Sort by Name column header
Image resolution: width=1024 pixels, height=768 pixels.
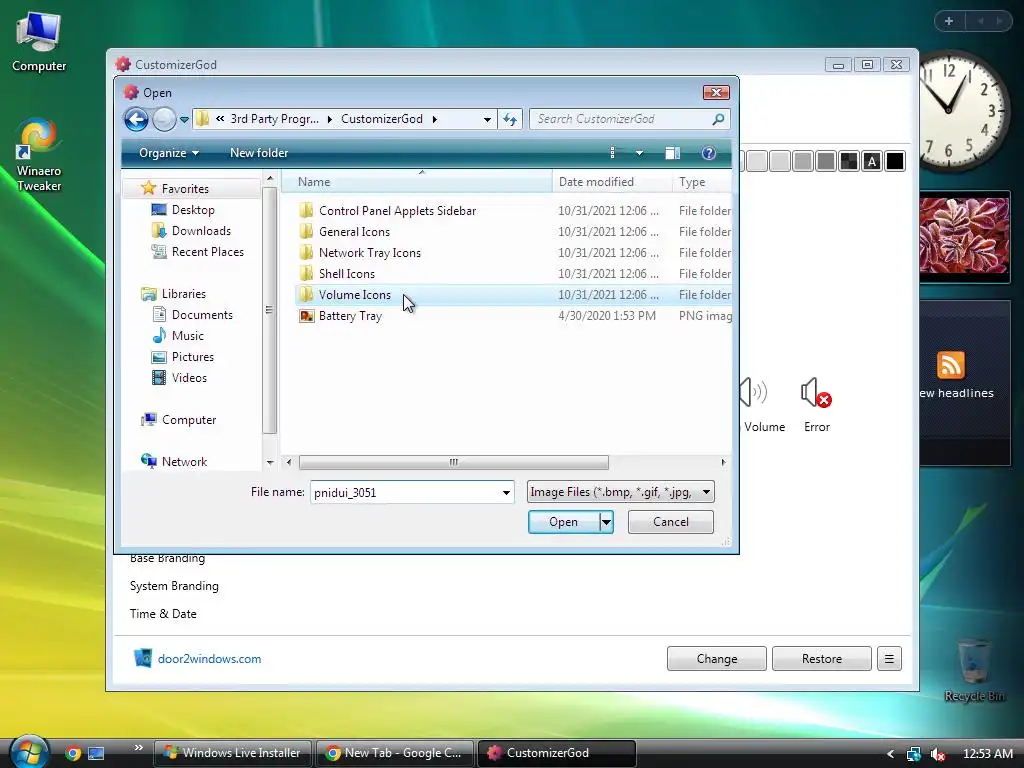coord(417,182)
